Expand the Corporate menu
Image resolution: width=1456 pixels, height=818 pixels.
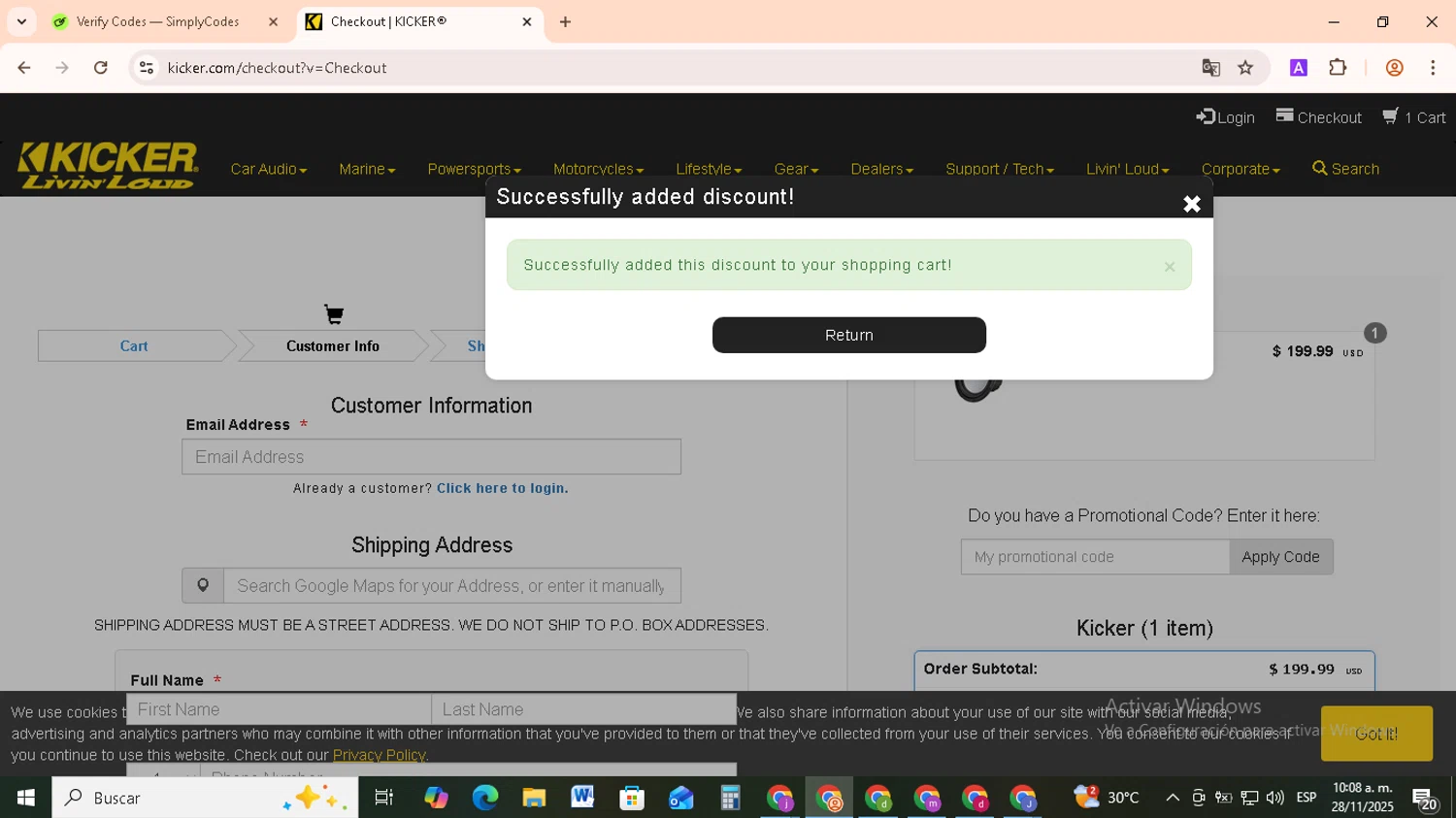coord(1241,169)
